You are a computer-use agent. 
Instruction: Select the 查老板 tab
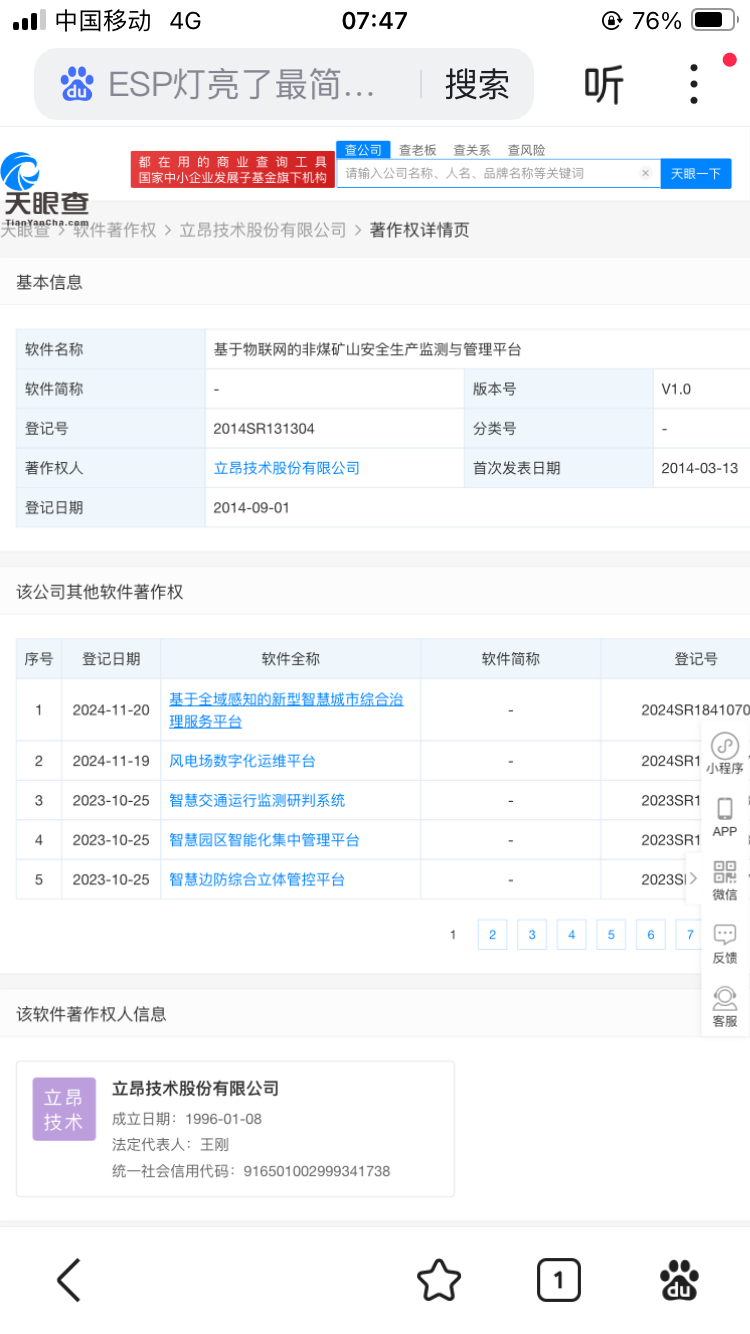click(418, 150)
